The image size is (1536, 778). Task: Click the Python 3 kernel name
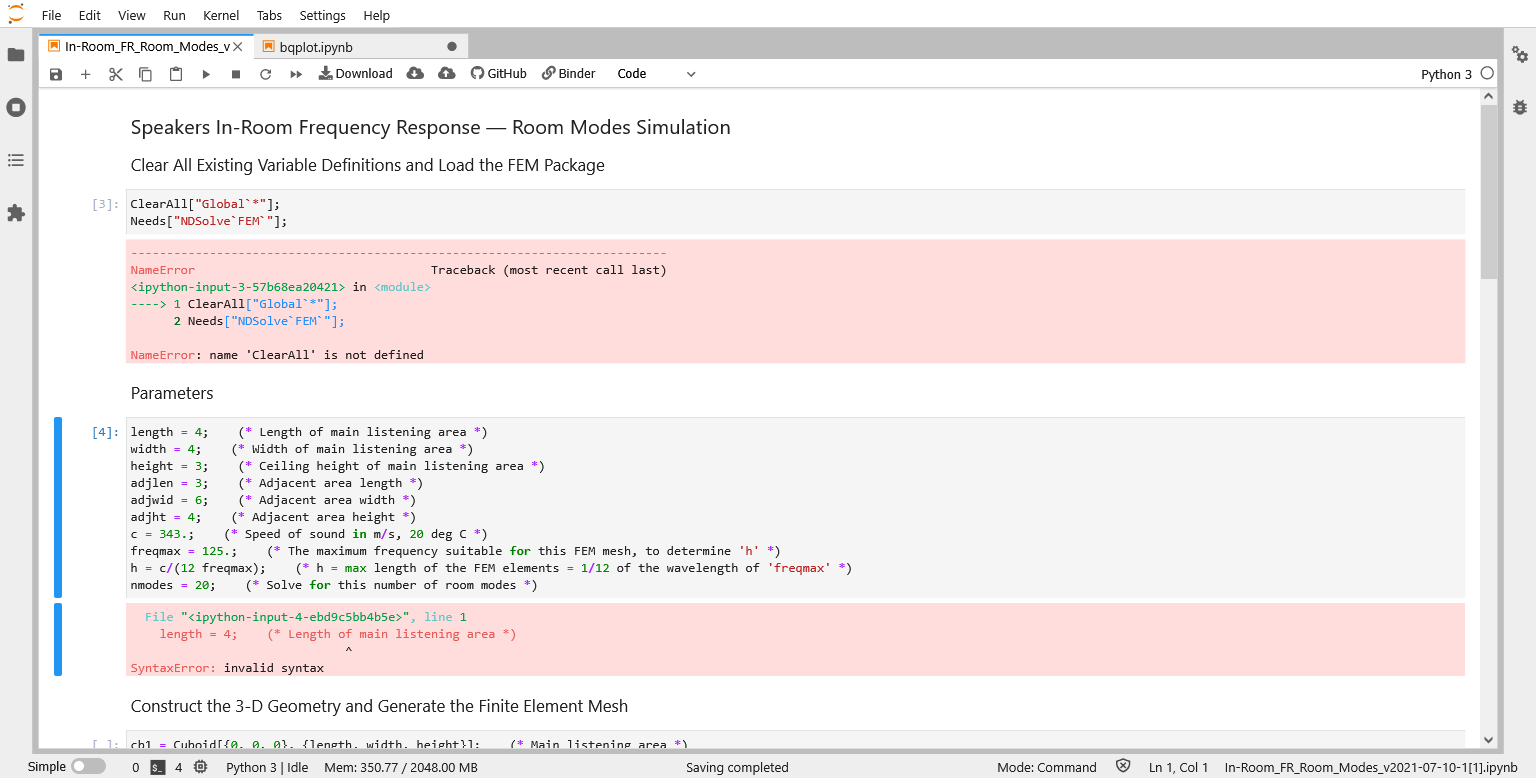[x=1446, y=74]
